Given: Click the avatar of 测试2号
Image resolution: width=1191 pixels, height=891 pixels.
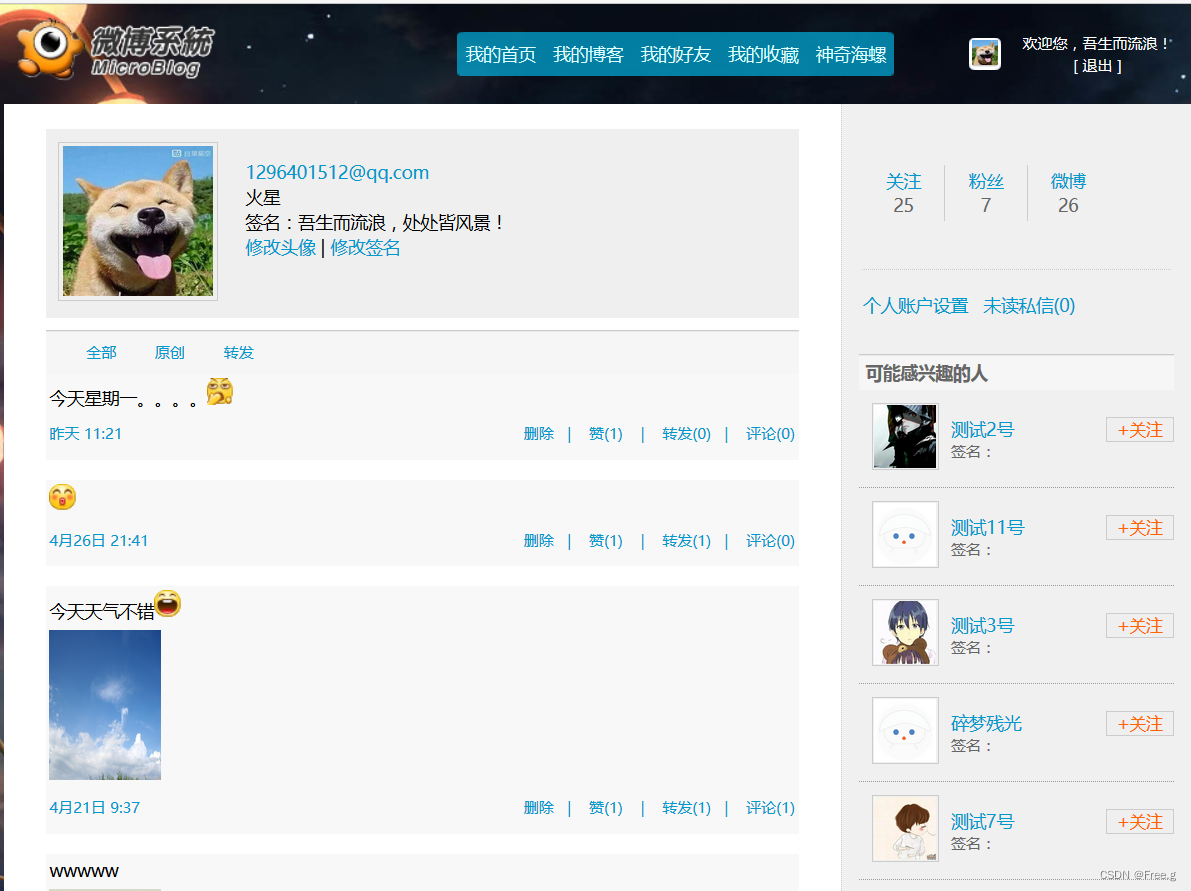Looking at the screenshot, I should point(905,436).
